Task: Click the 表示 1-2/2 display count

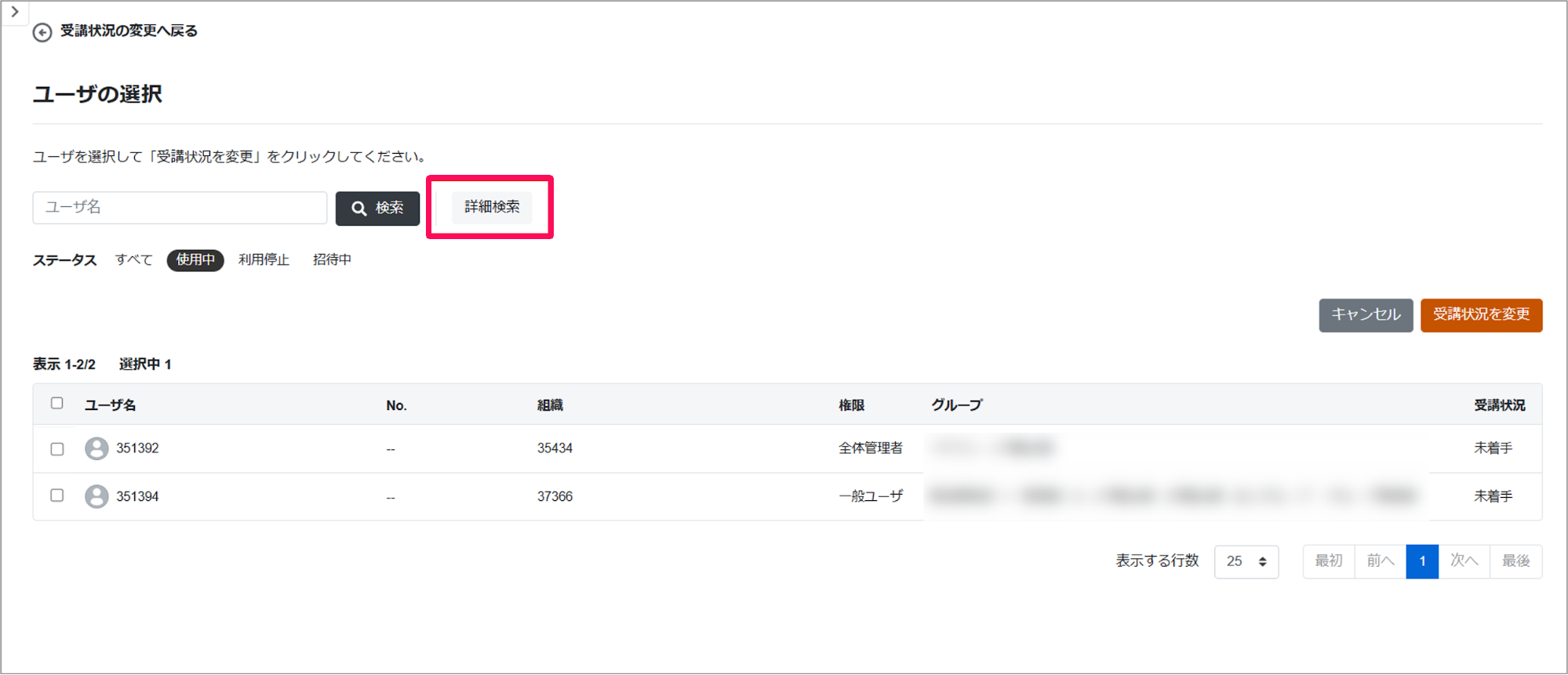Action: [x=64, y=365]
